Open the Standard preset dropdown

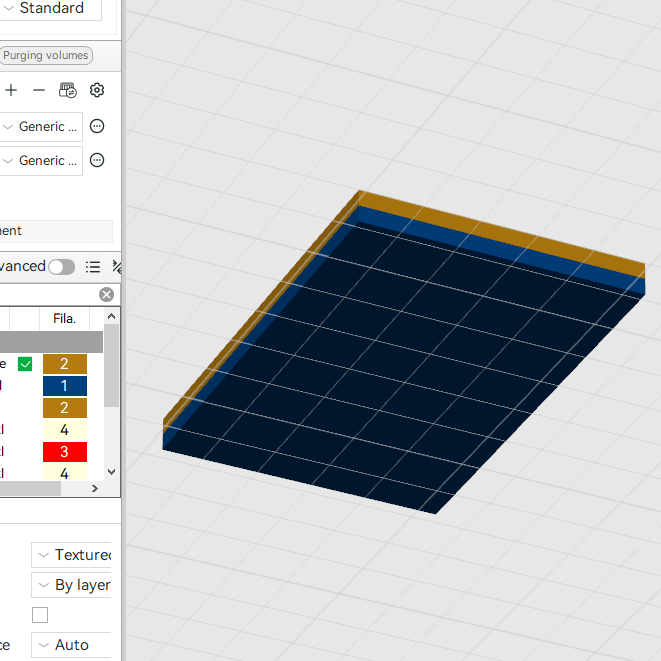(x=51, y=8)
